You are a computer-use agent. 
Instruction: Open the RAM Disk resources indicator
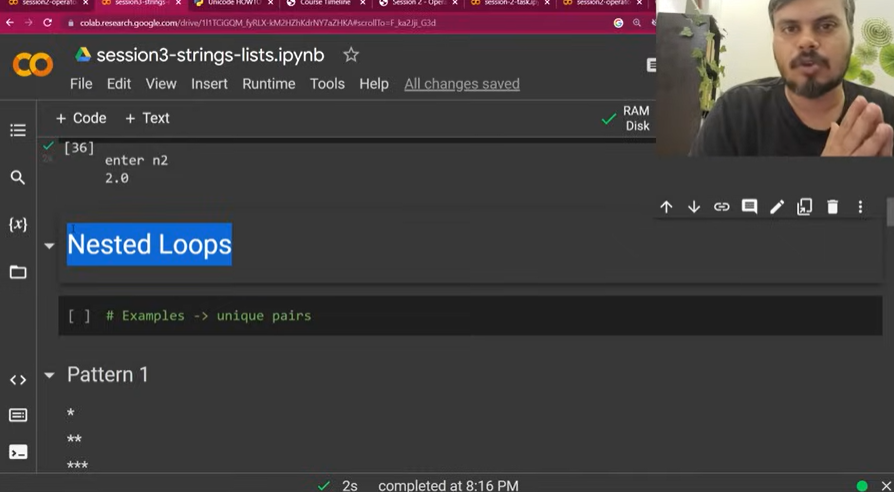tap(626, 118)
